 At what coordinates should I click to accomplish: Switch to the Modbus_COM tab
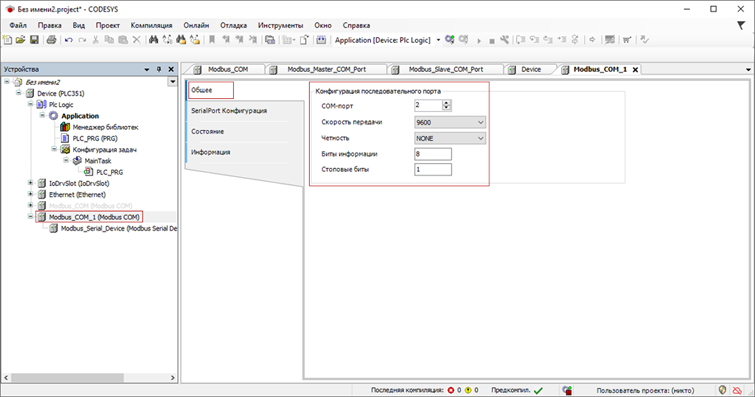coord(228,69)
